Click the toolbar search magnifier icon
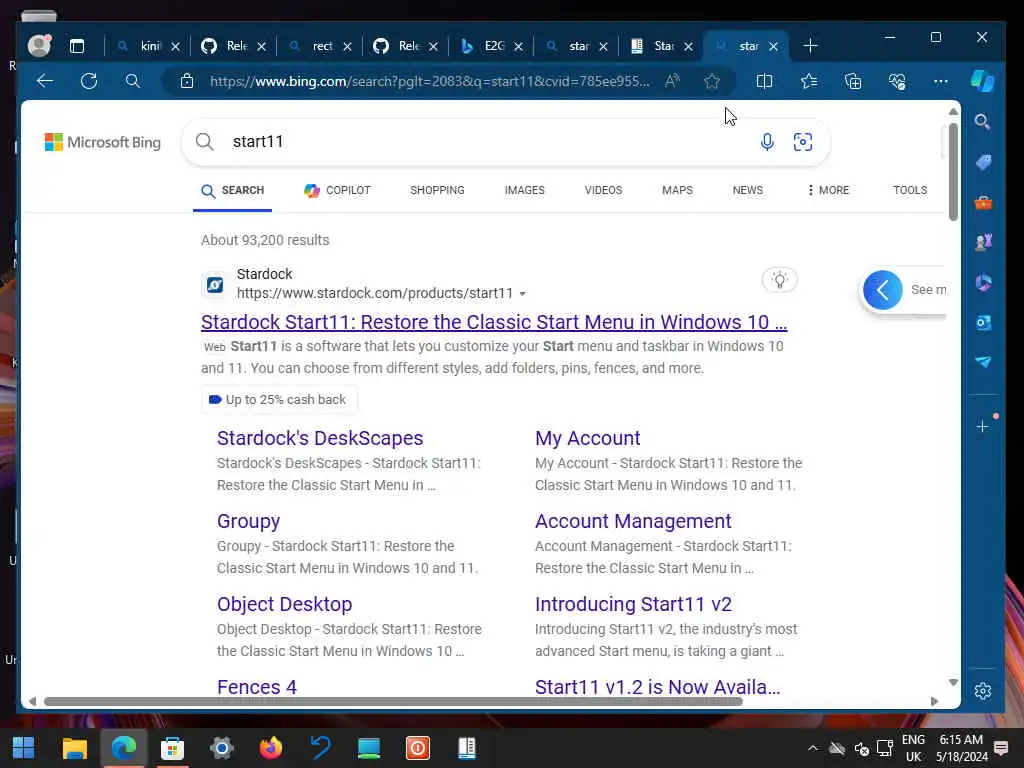 tap(133, 81)
